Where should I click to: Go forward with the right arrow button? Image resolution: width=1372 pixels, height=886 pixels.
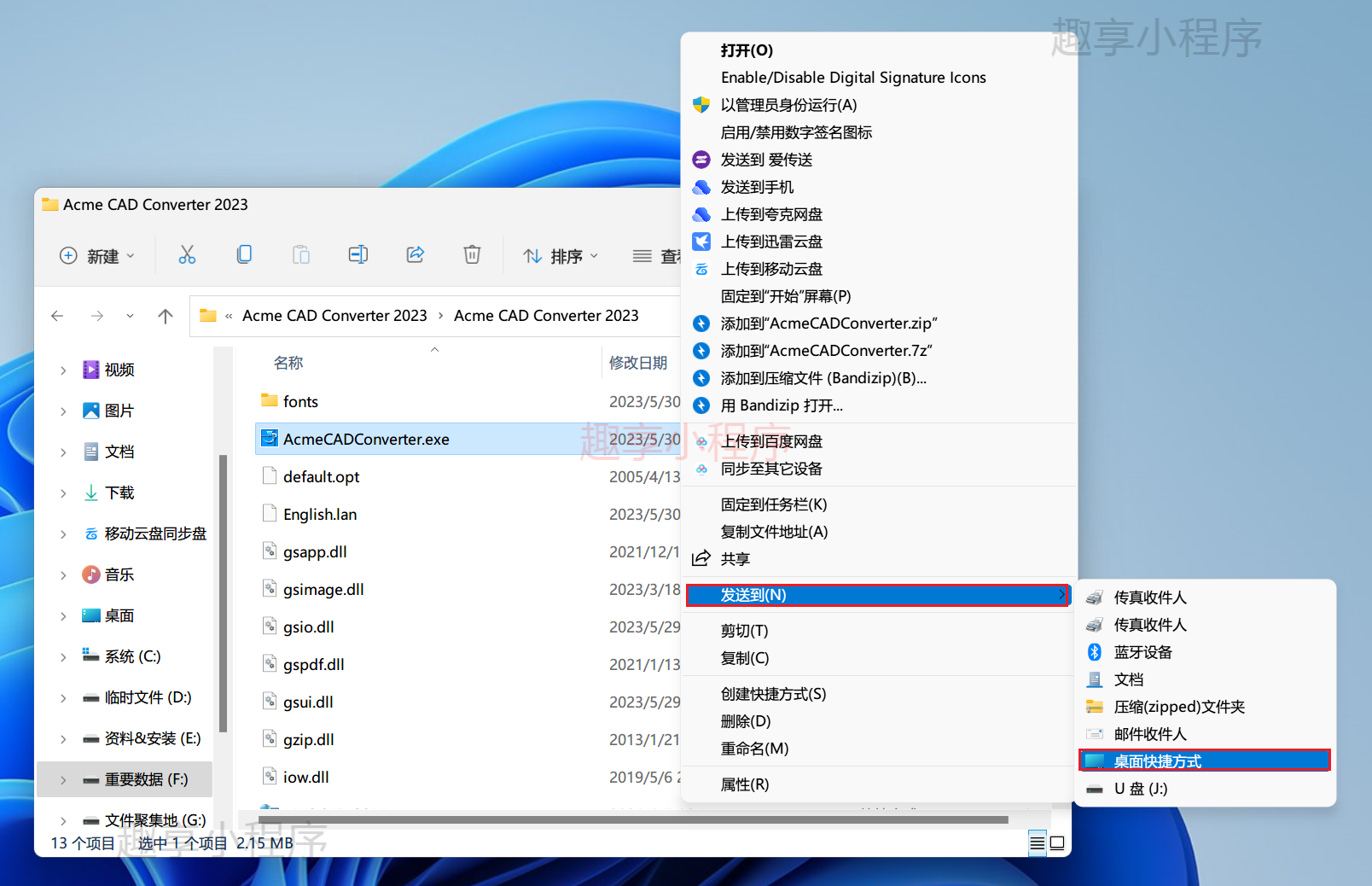pos(97,316)
